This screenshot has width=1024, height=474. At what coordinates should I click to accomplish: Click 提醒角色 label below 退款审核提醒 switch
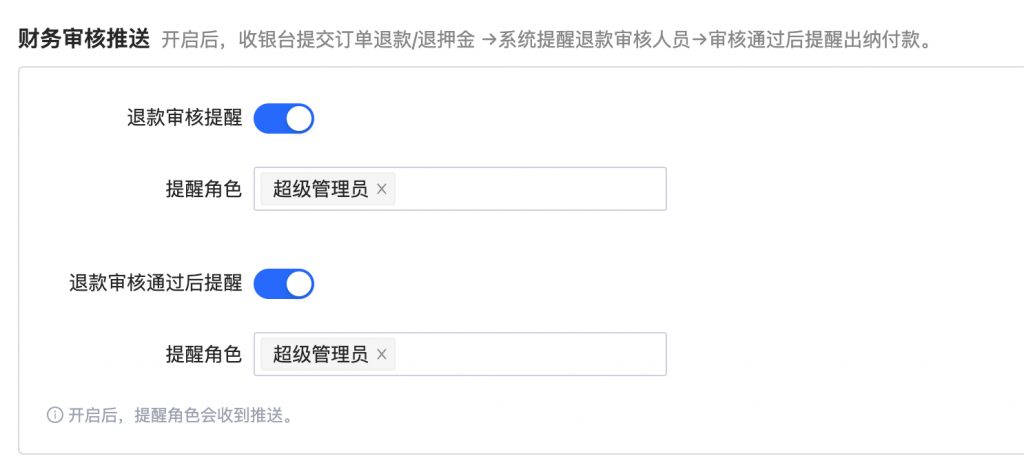coord(203,189)
